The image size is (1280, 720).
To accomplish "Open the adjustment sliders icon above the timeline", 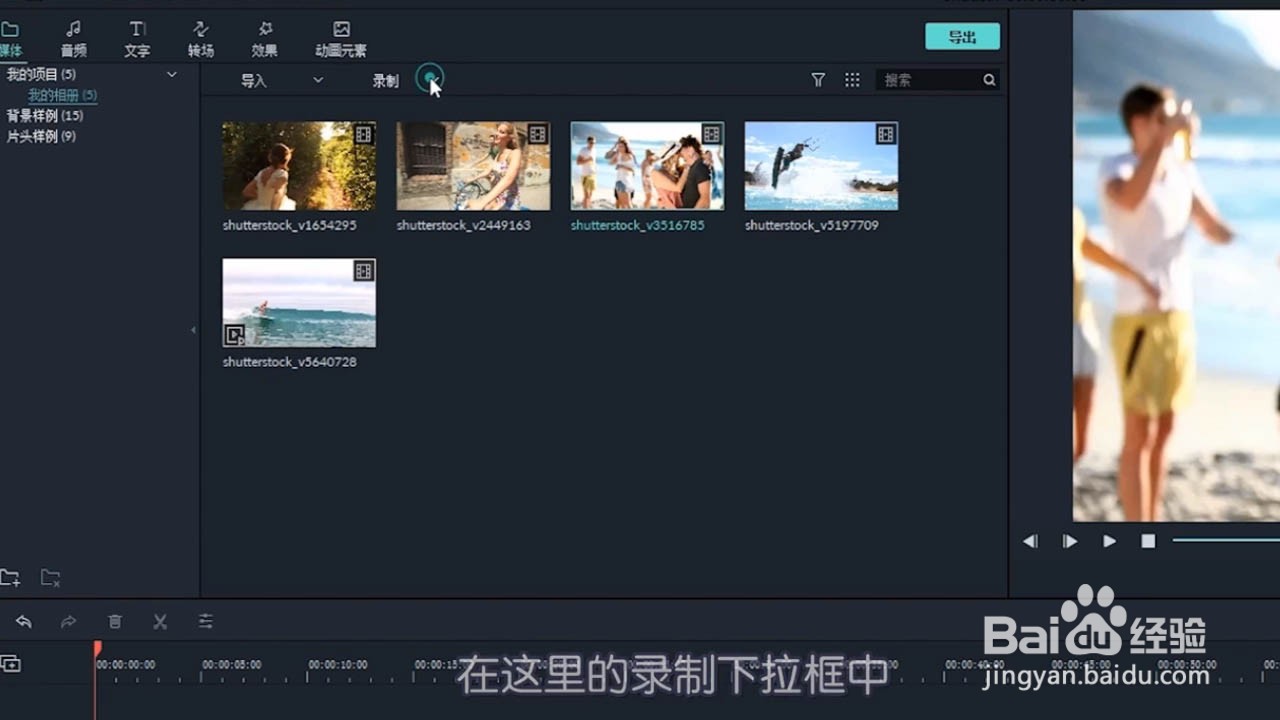I will [x=206, y=621].
